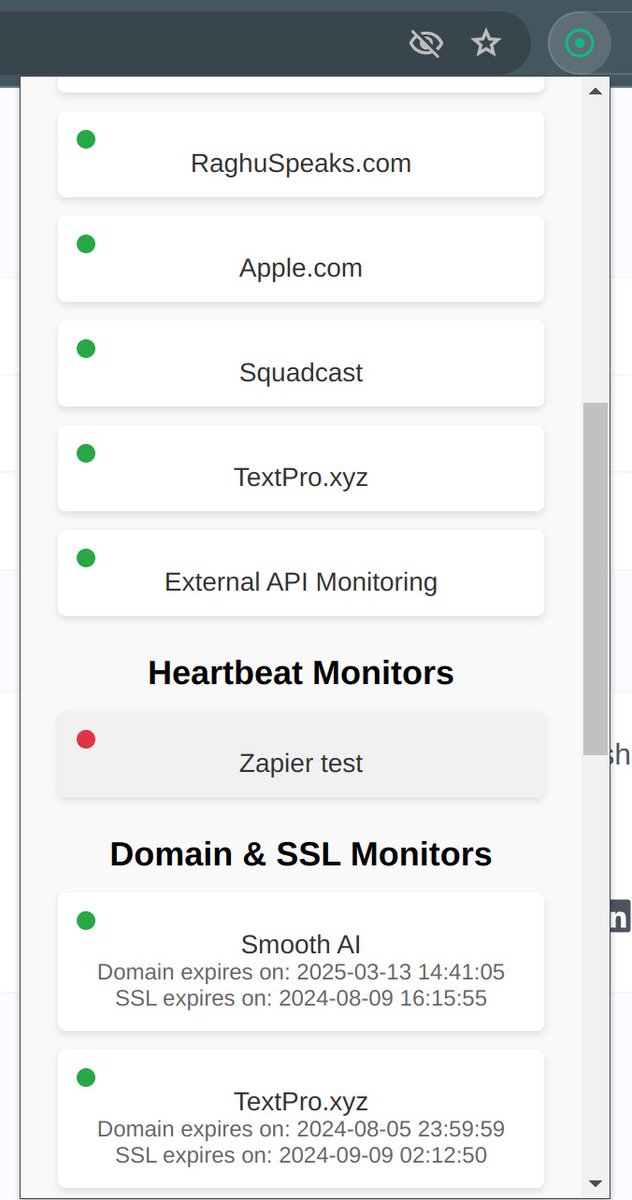Toggle the crossed-out eye icon in address bar
Screen dimensions: 632x1200
pyautogui.click(x=426, y=43)
